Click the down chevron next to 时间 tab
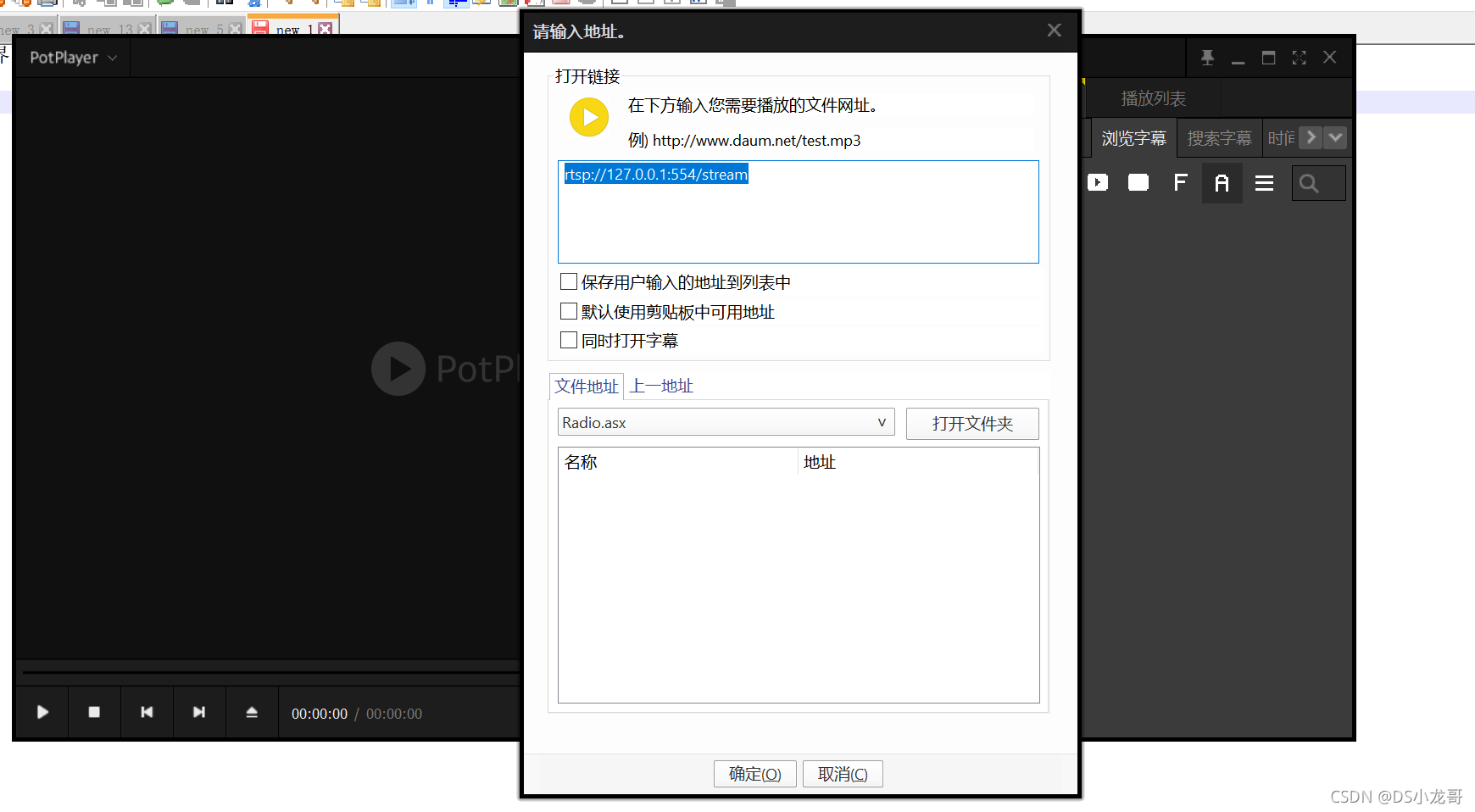 (1335, 137)
